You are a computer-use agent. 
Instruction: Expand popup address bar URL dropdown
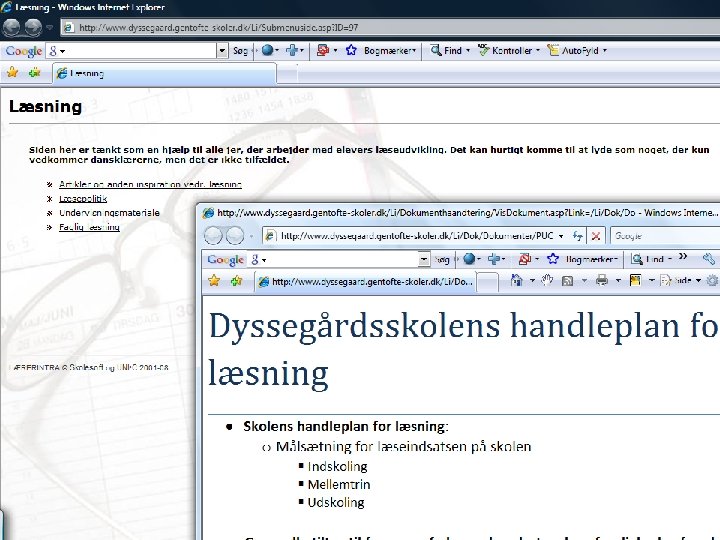tap(561, 236)
